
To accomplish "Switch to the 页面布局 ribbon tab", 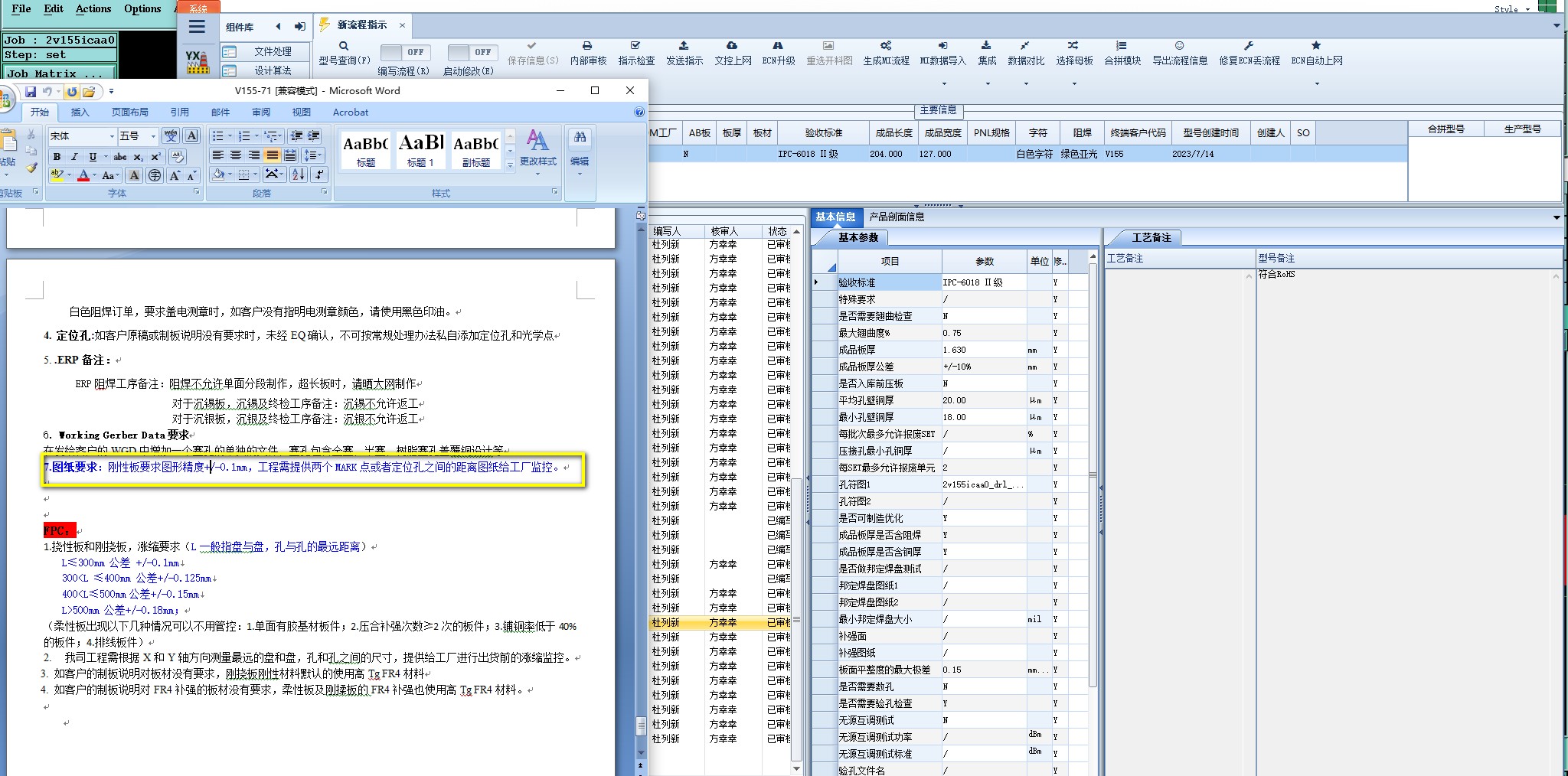I will [x=130, y=112].
